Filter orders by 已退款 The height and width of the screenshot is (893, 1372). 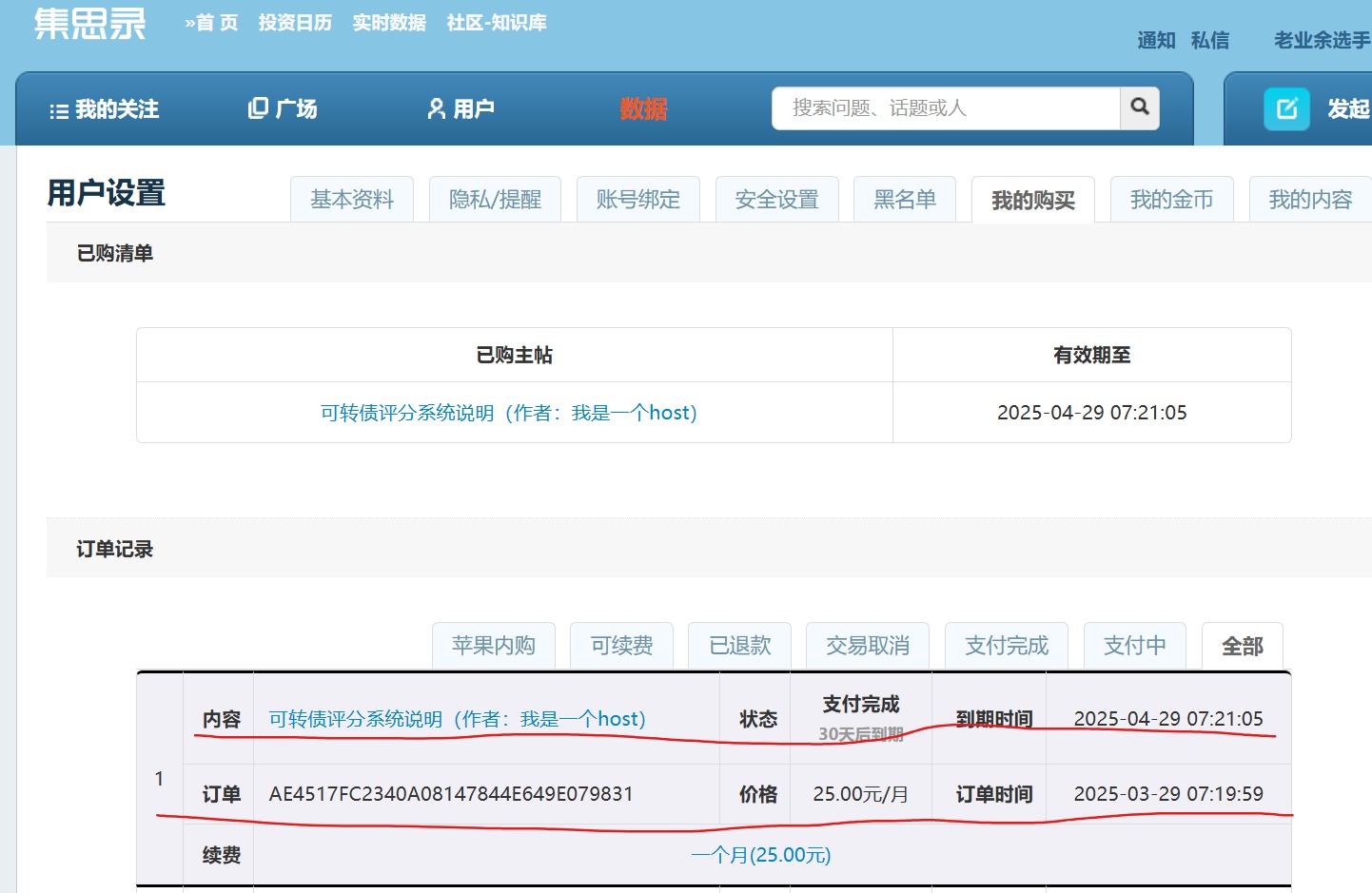click(x=739, y=646)
